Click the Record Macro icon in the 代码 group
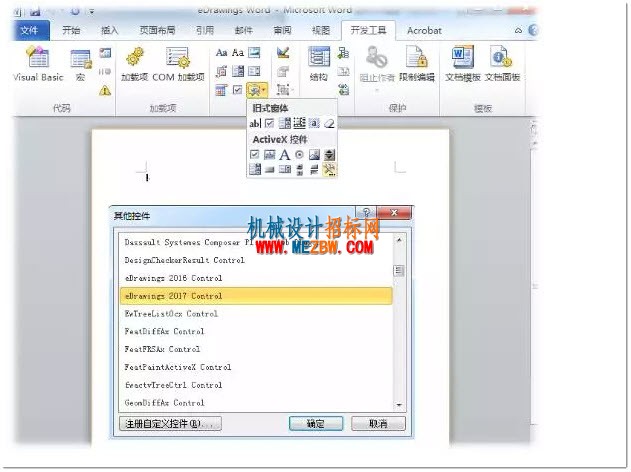This screenshot has height=472, width=631. click(x=105, y=53)
